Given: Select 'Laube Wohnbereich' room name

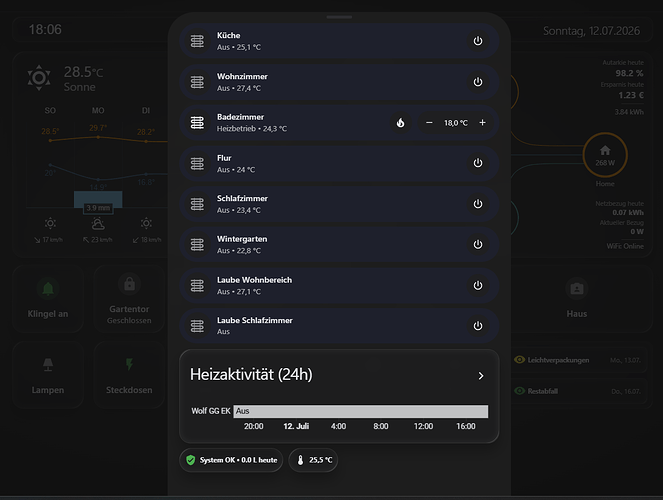Looking at the screenshot, I should 254,280.
